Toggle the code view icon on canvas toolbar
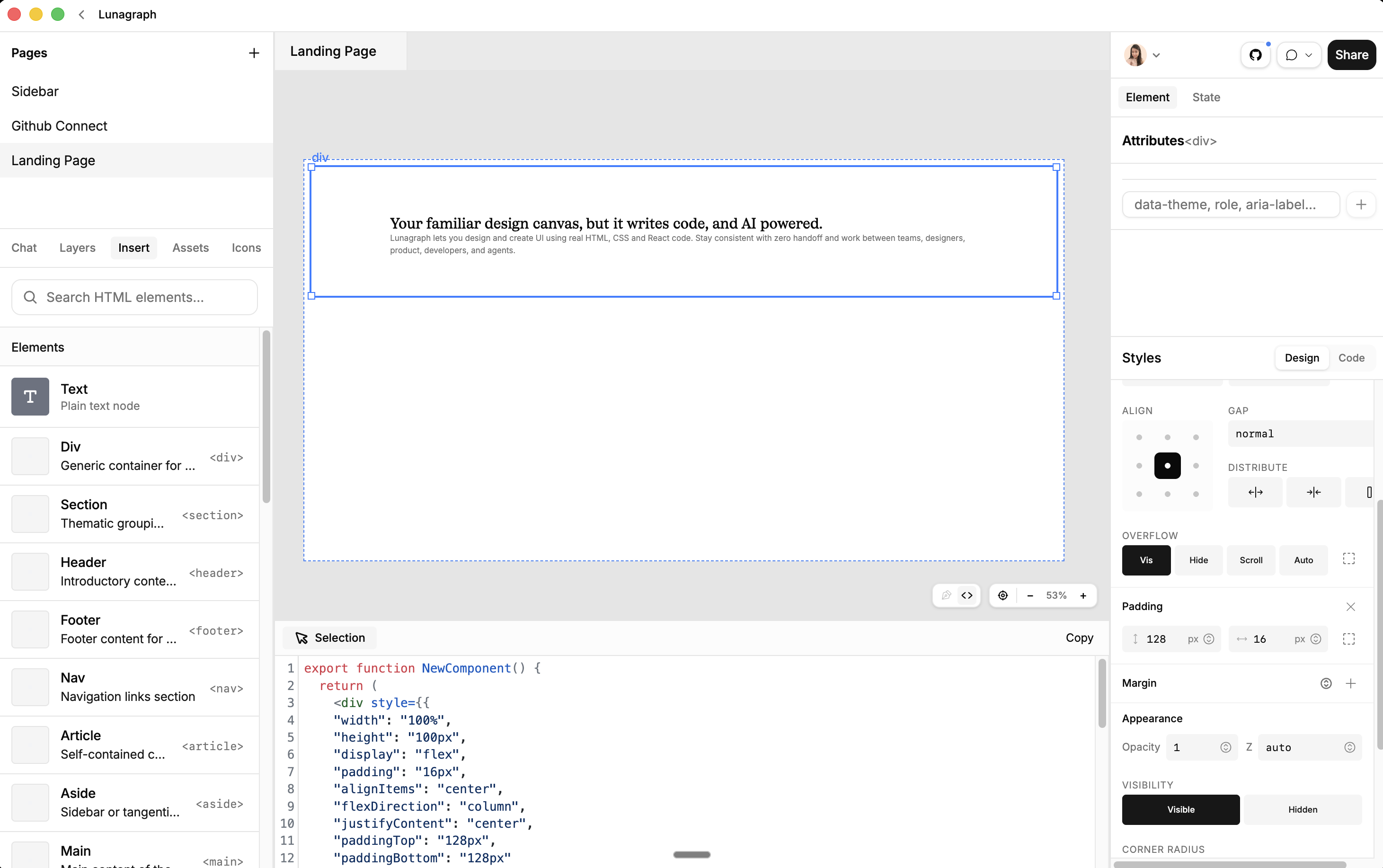The width and height of the screenshot is (1383, 868). tap(967, 595)
